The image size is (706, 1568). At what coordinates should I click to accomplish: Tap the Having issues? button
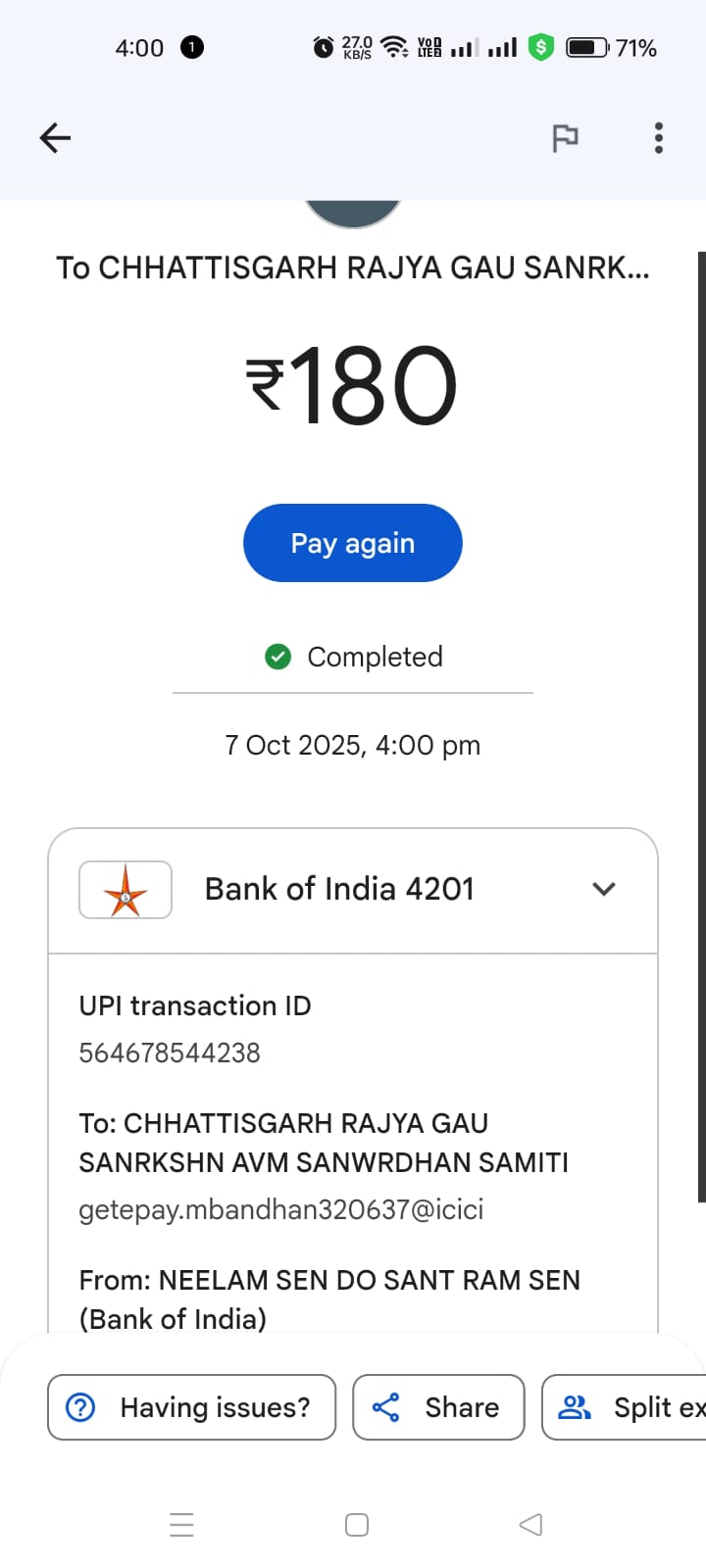[x=192, y=1407]
